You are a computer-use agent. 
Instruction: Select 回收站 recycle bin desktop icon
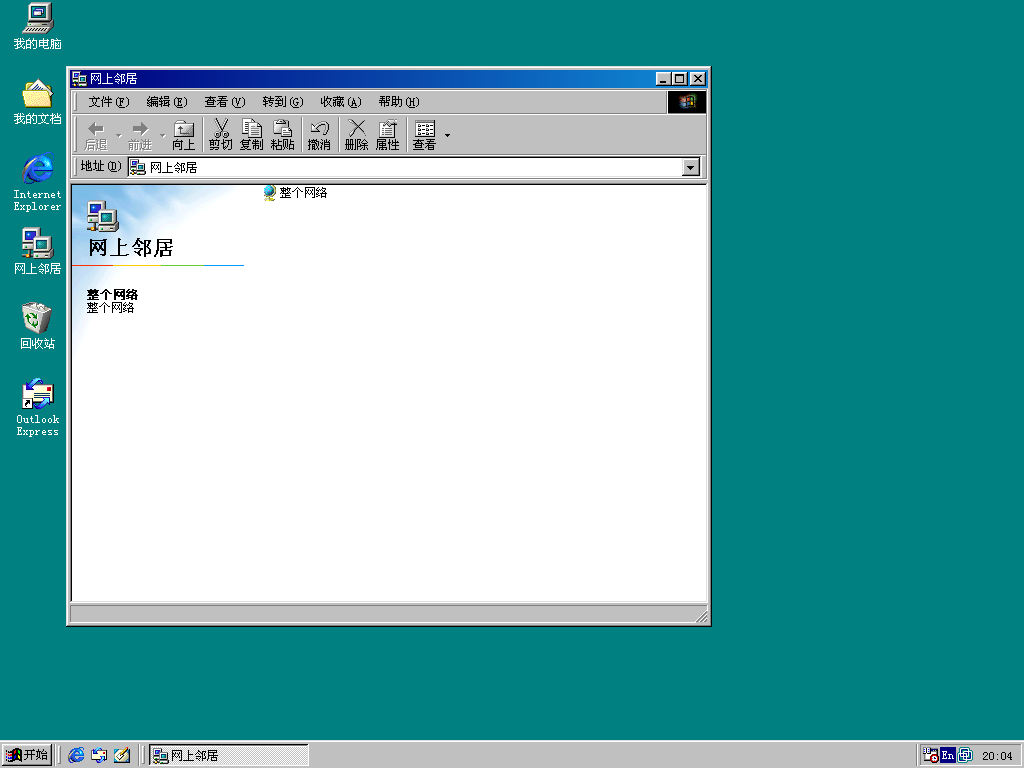[37, 326]
